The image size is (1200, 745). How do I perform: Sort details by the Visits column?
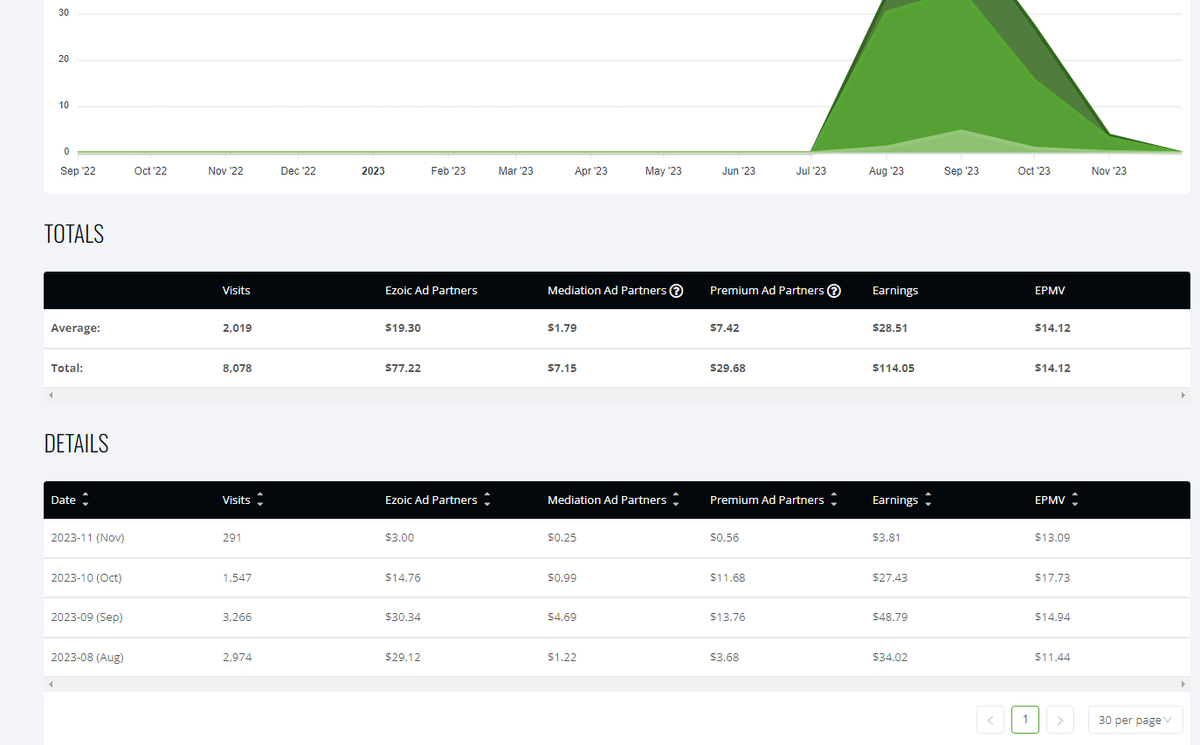(260, 499)
